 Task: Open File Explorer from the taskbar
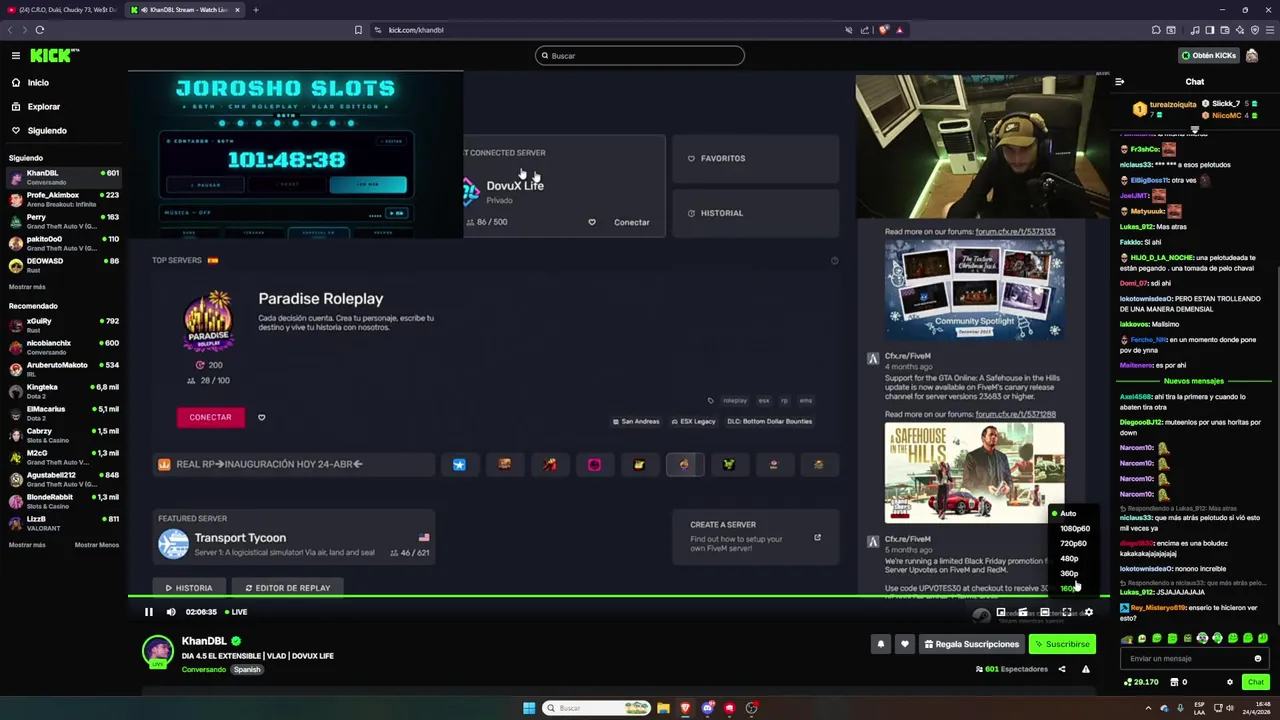click(663, 708)
